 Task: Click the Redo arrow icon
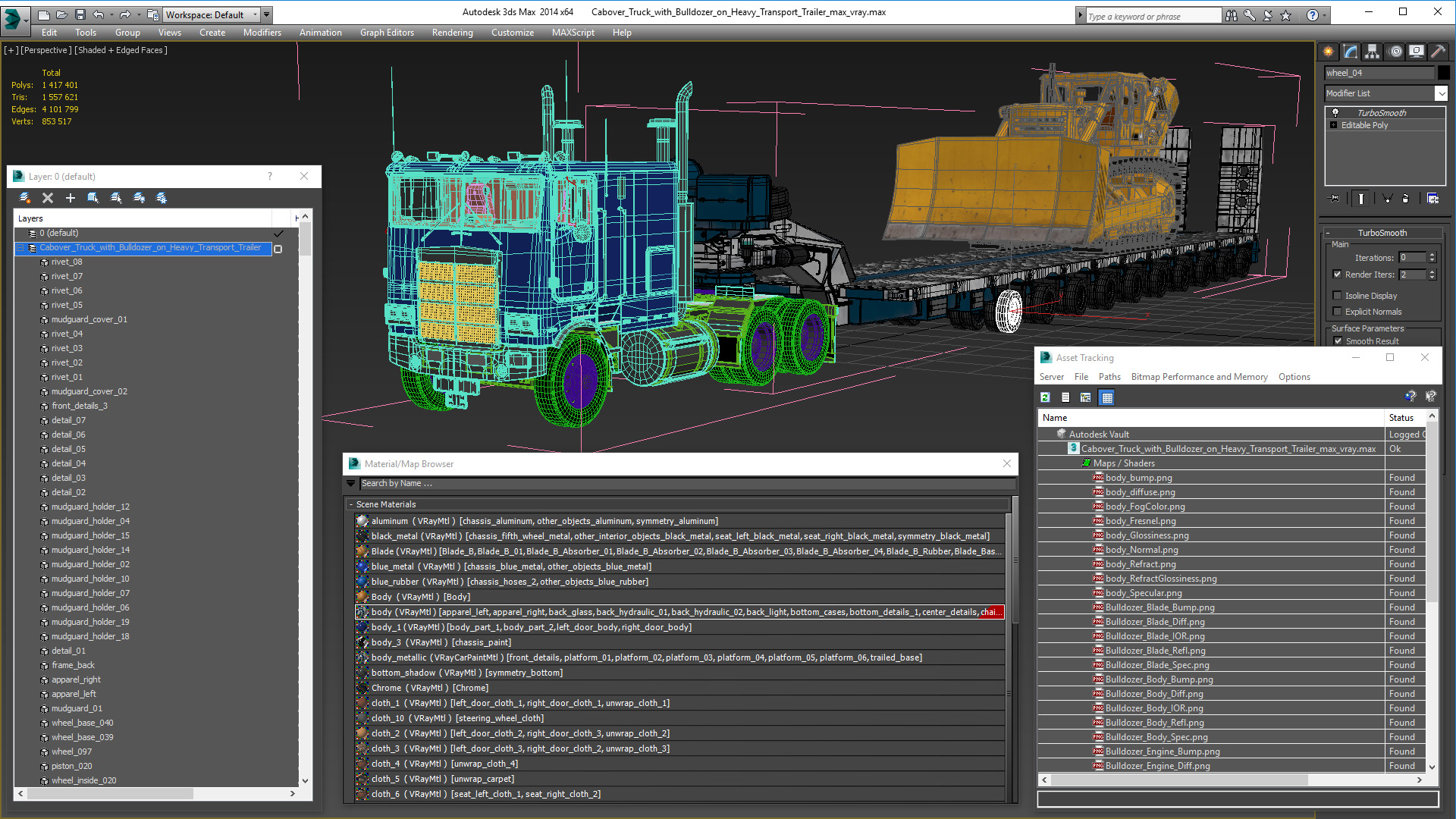tap(125, 14)
